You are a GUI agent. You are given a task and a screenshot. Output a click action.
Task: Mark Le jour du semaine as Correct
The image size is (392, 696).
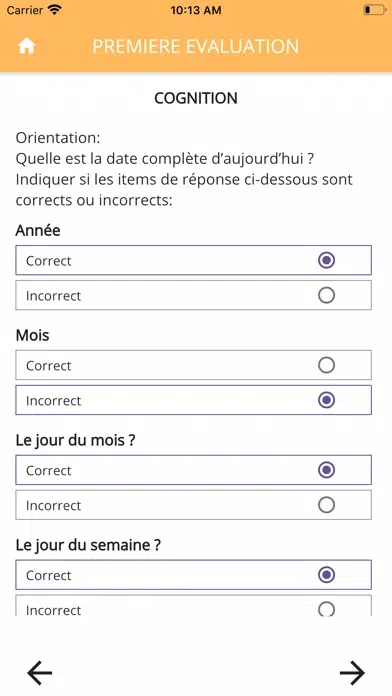click(x=326, y=575)
